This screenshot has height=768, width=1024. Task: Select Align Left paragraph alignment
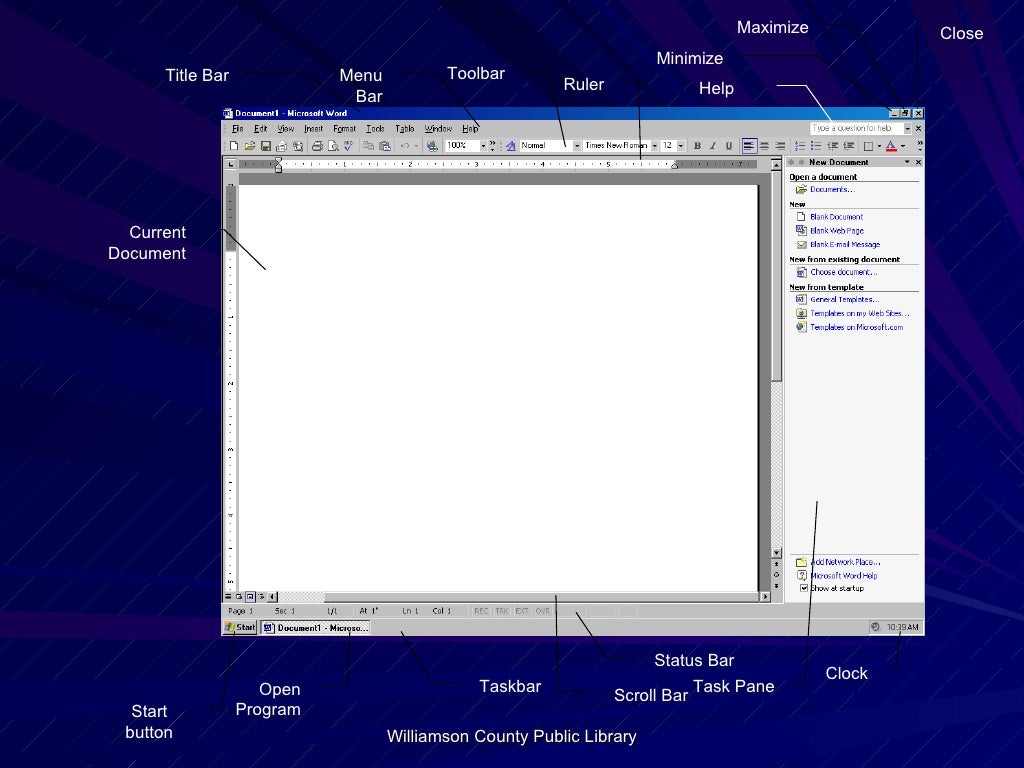point(749,146)
